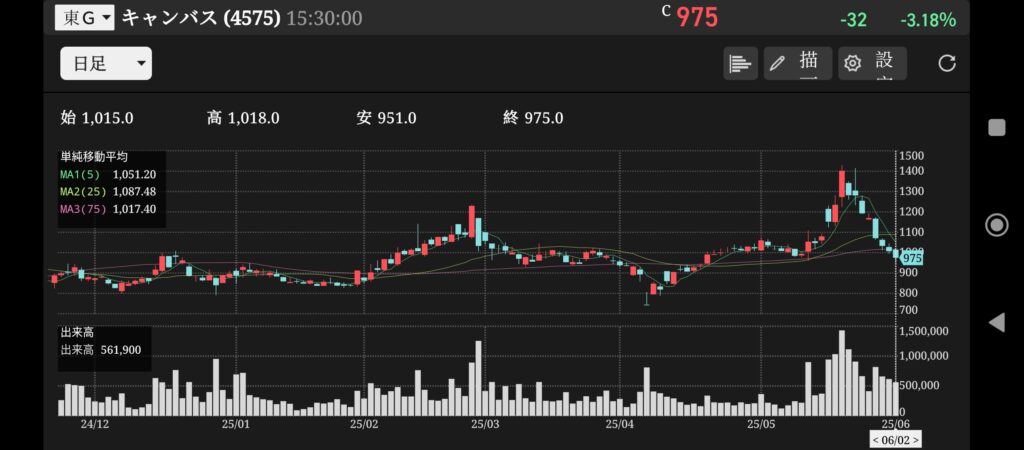
Task: Tap the Android recent apps square button
Action: 997,127
